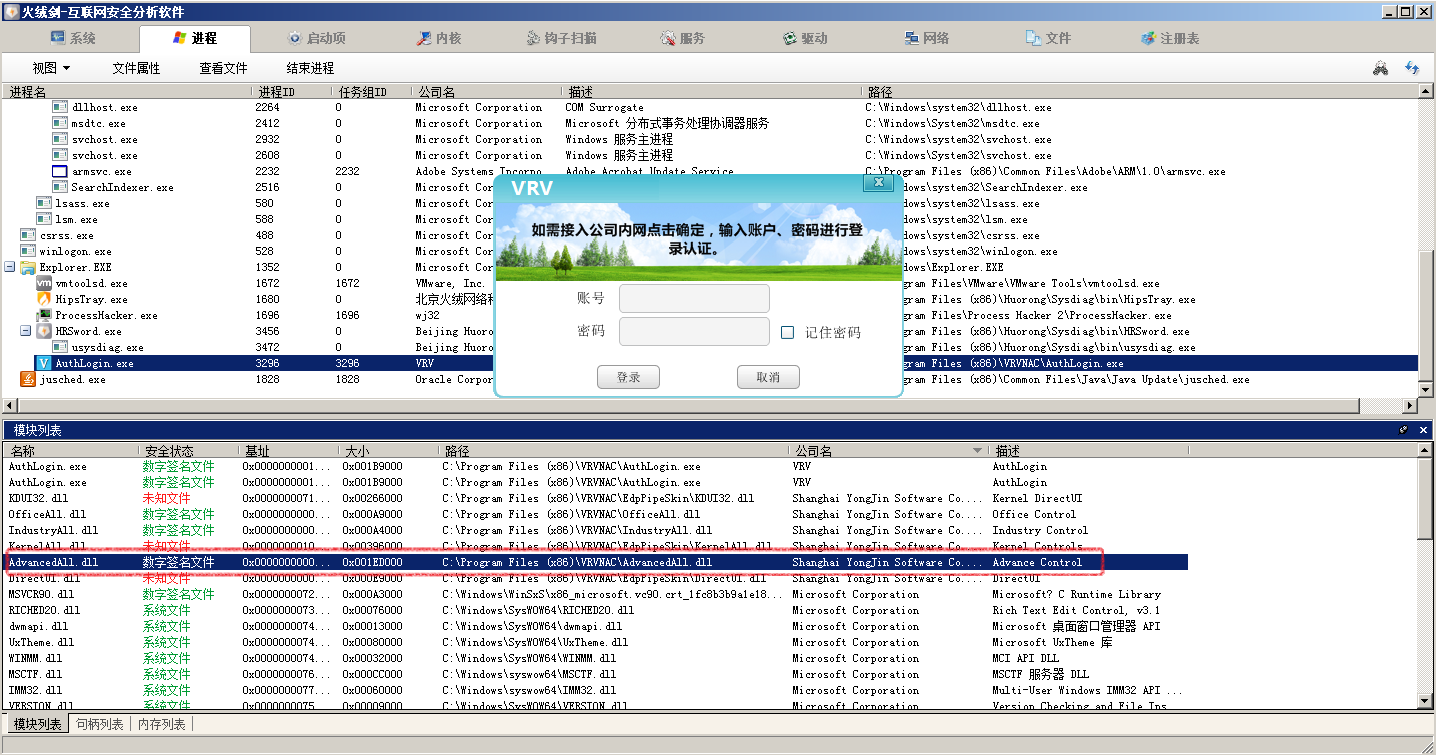Image resolution: width=1436 pixels, height=755 pixels.
Task: Pin the module list panel
Action: [1403, 430]
